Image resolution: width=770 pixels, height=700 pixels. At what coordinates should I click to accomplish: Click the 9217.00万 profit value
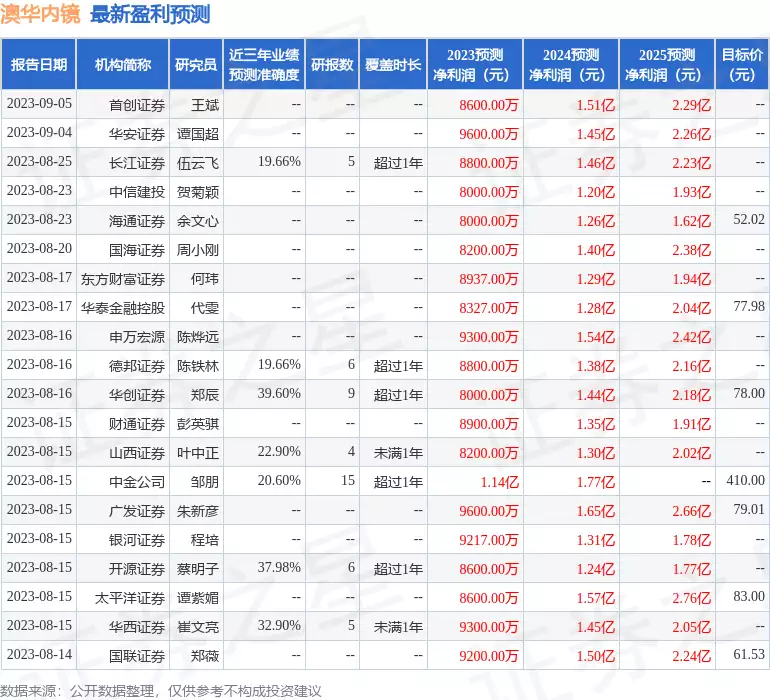point(489,540)
